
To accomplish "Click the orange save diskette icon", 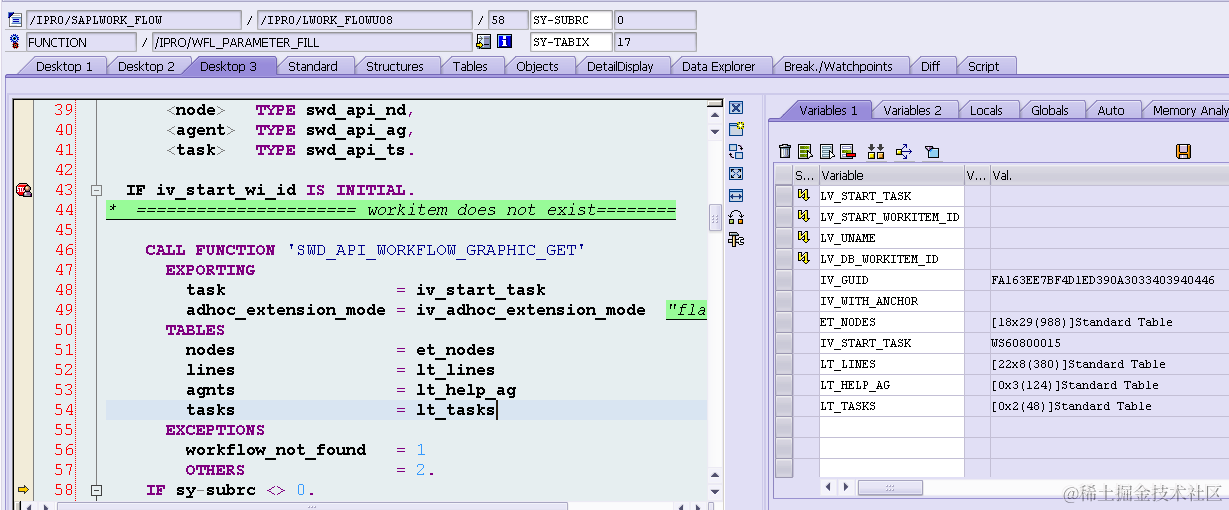I will [1184, 151].
